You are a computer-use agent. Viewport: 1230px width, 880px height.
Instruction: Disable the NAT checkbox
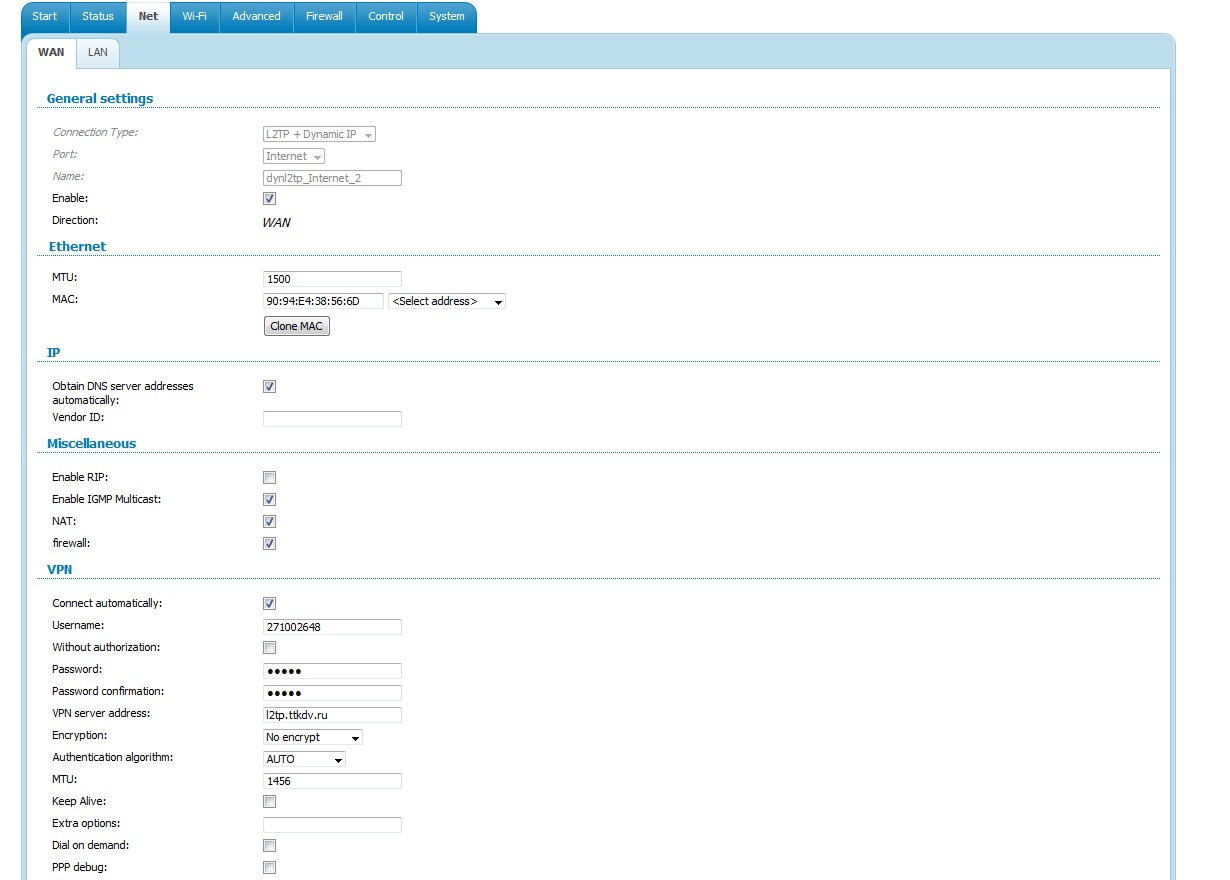(269, 522)
